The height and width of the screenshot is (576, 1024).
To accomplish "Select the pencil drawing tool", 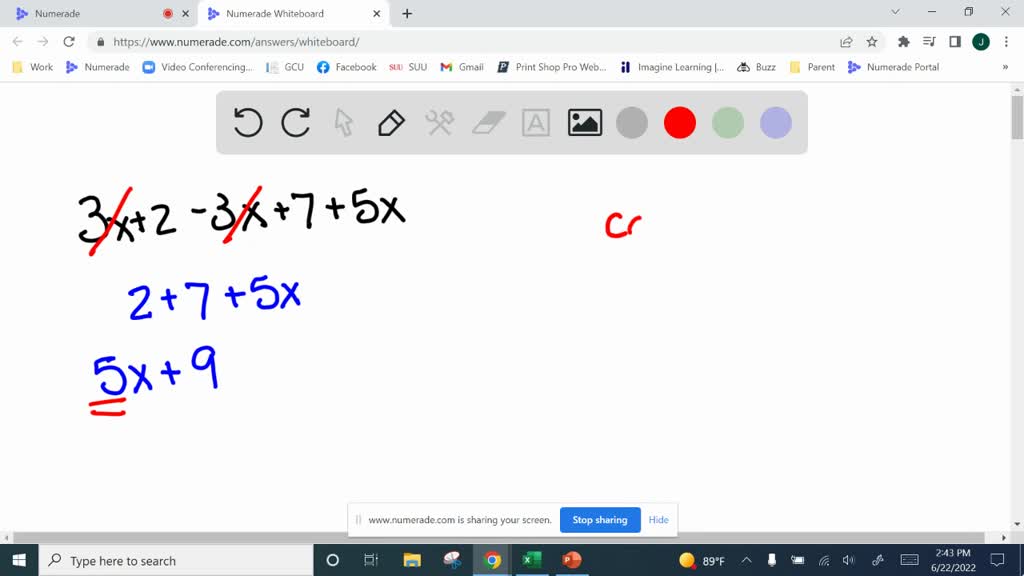I will [390, 122].
